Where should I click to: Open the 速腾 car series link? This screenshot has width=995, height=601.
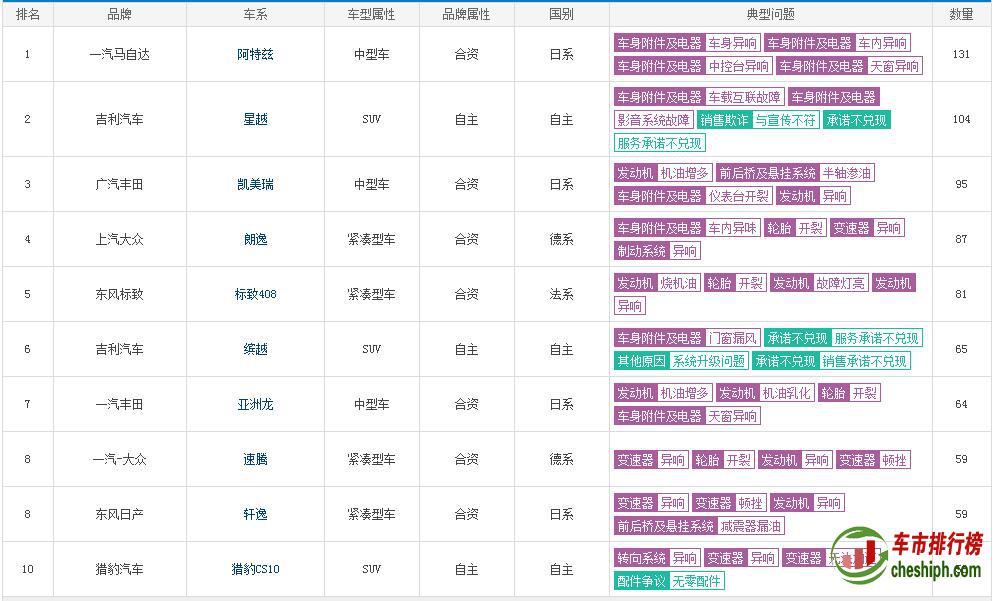255,459
